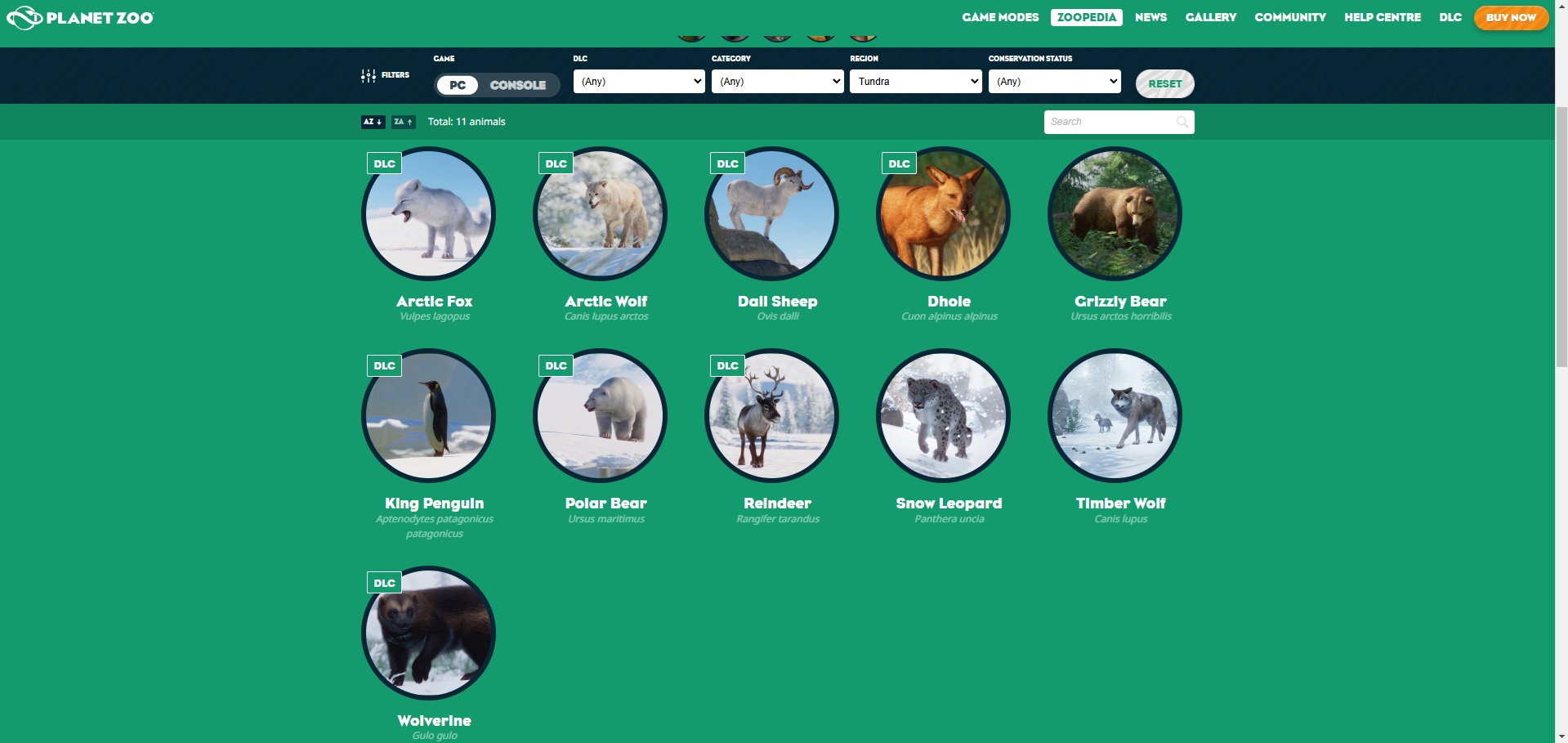Open the Filters icon
This screenshot has height=743, width=1568.
(x=369, y=75)
